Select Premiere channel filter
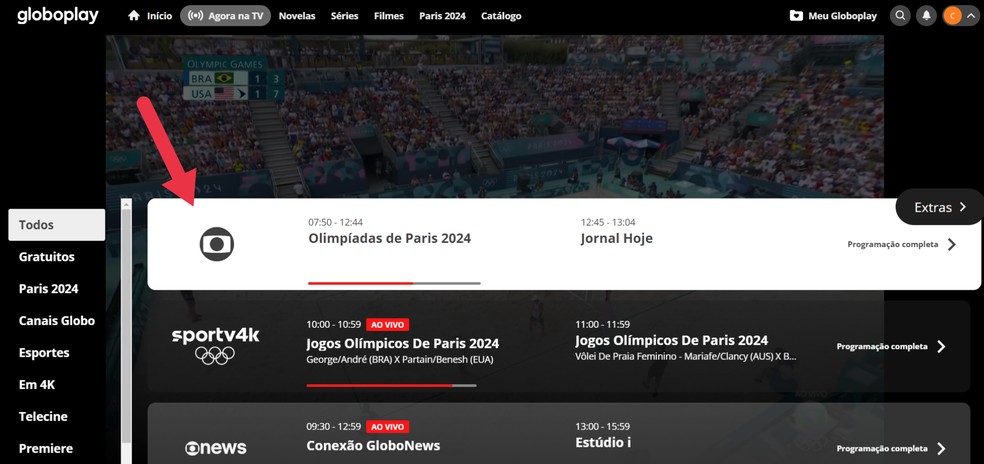984x464 pixels. pos(46,449)
